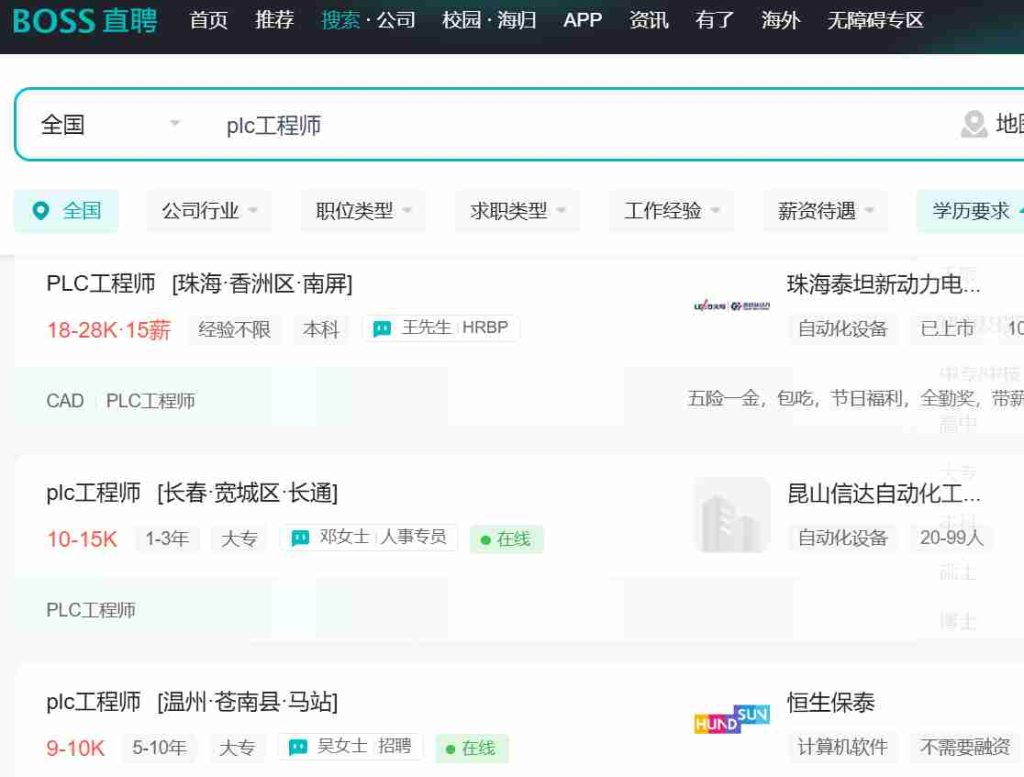The height and width of the screenshot is (777, 1024).
Task: Expand the 职位类型 filter
Action: [x=363, y=210]
